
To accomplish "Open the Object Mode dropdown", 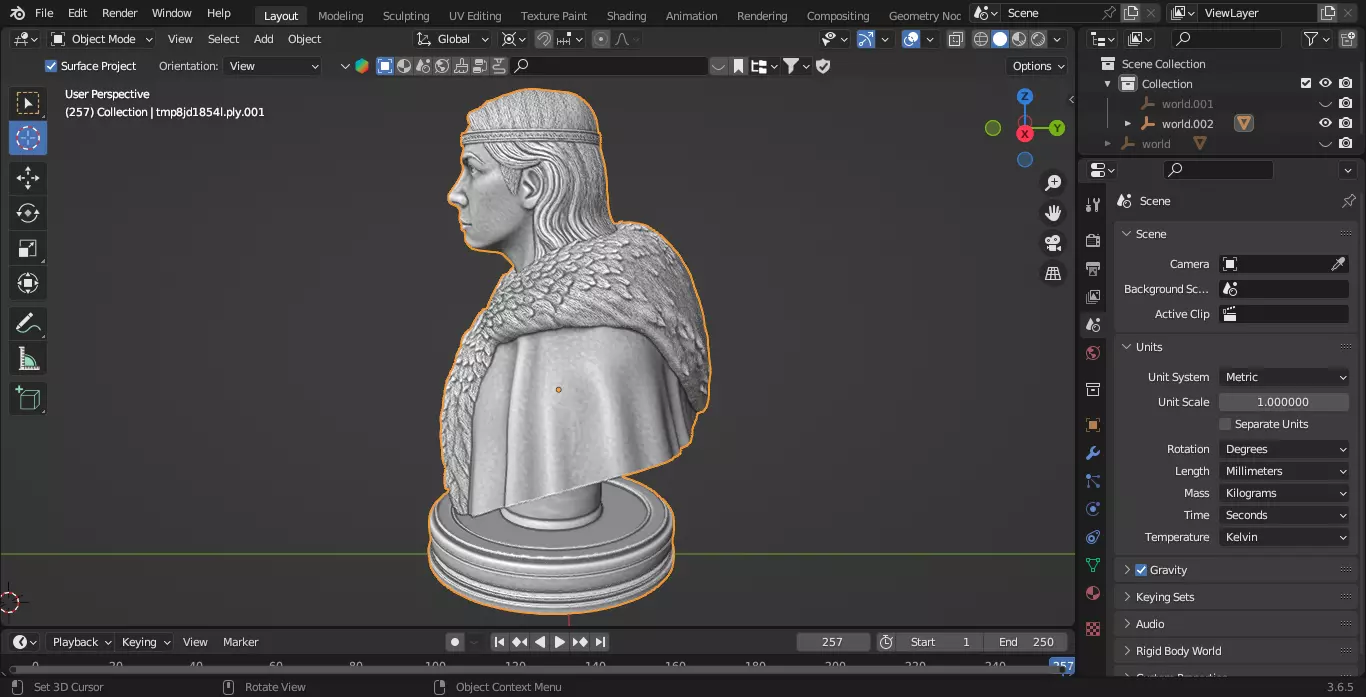I will tap(102, 39).
